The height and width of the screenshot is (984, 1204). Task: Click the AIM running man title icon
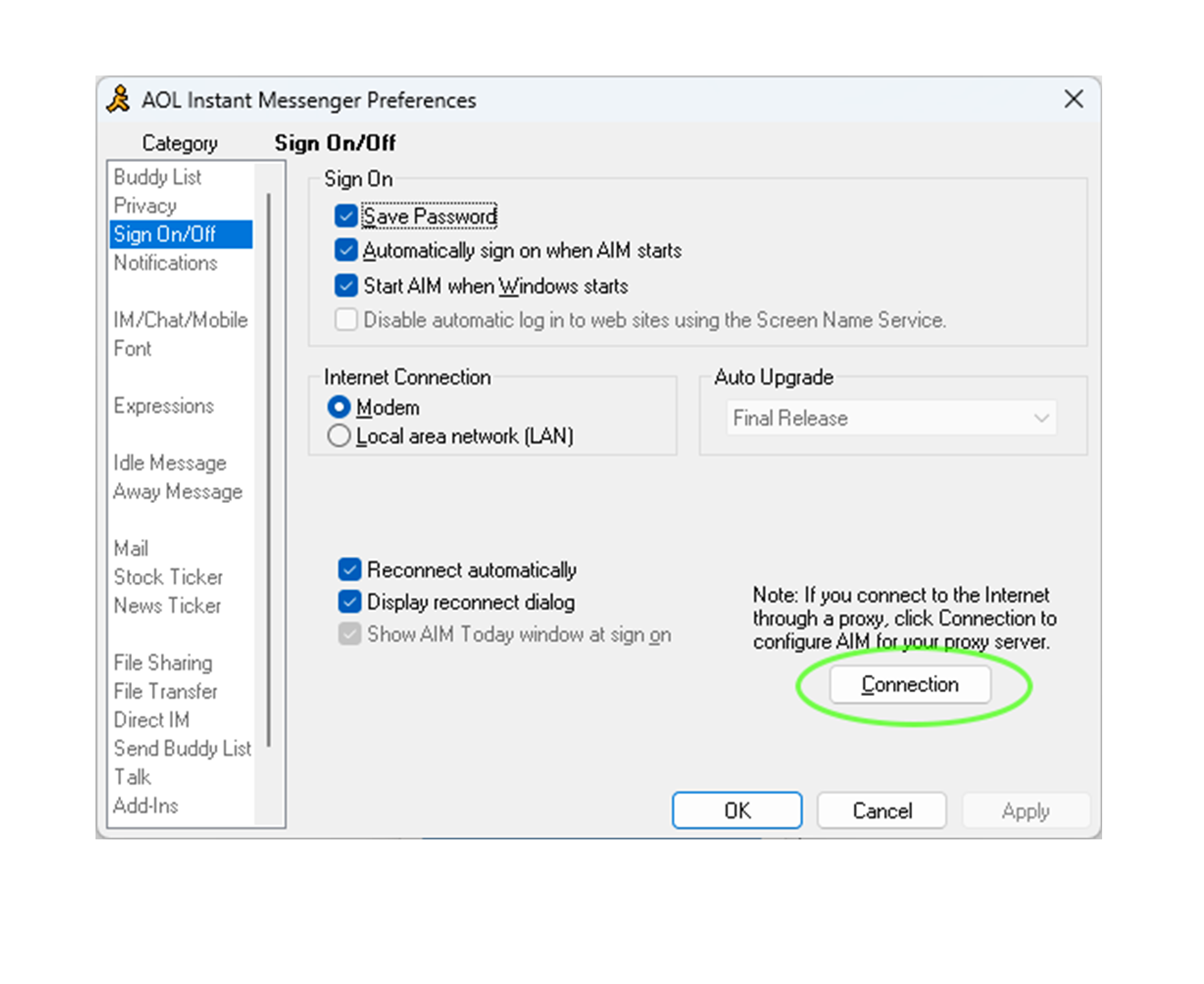coord(118,99)
